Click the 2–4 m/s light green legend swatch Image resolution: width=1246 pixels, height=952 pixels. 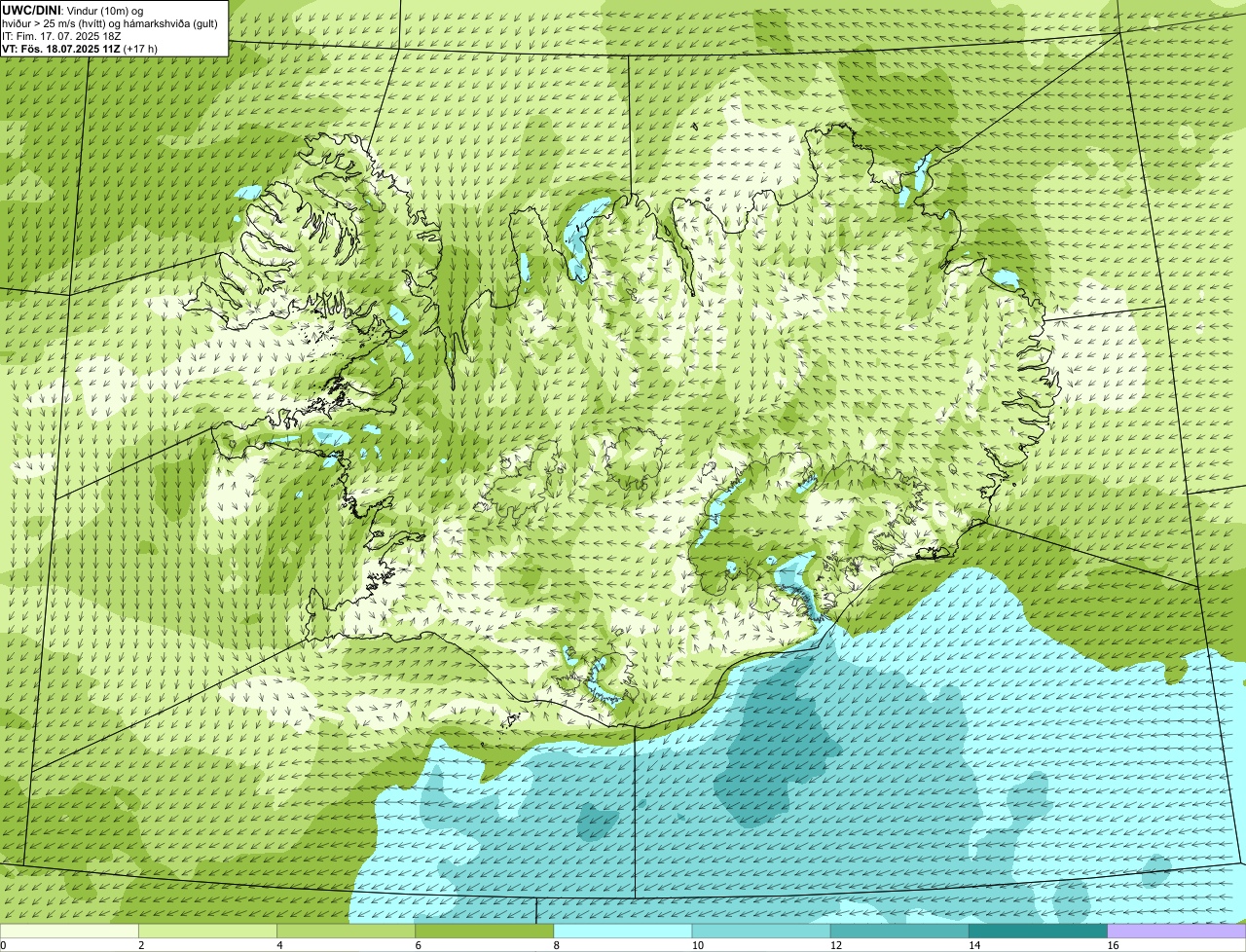click(x=207, y=932)
